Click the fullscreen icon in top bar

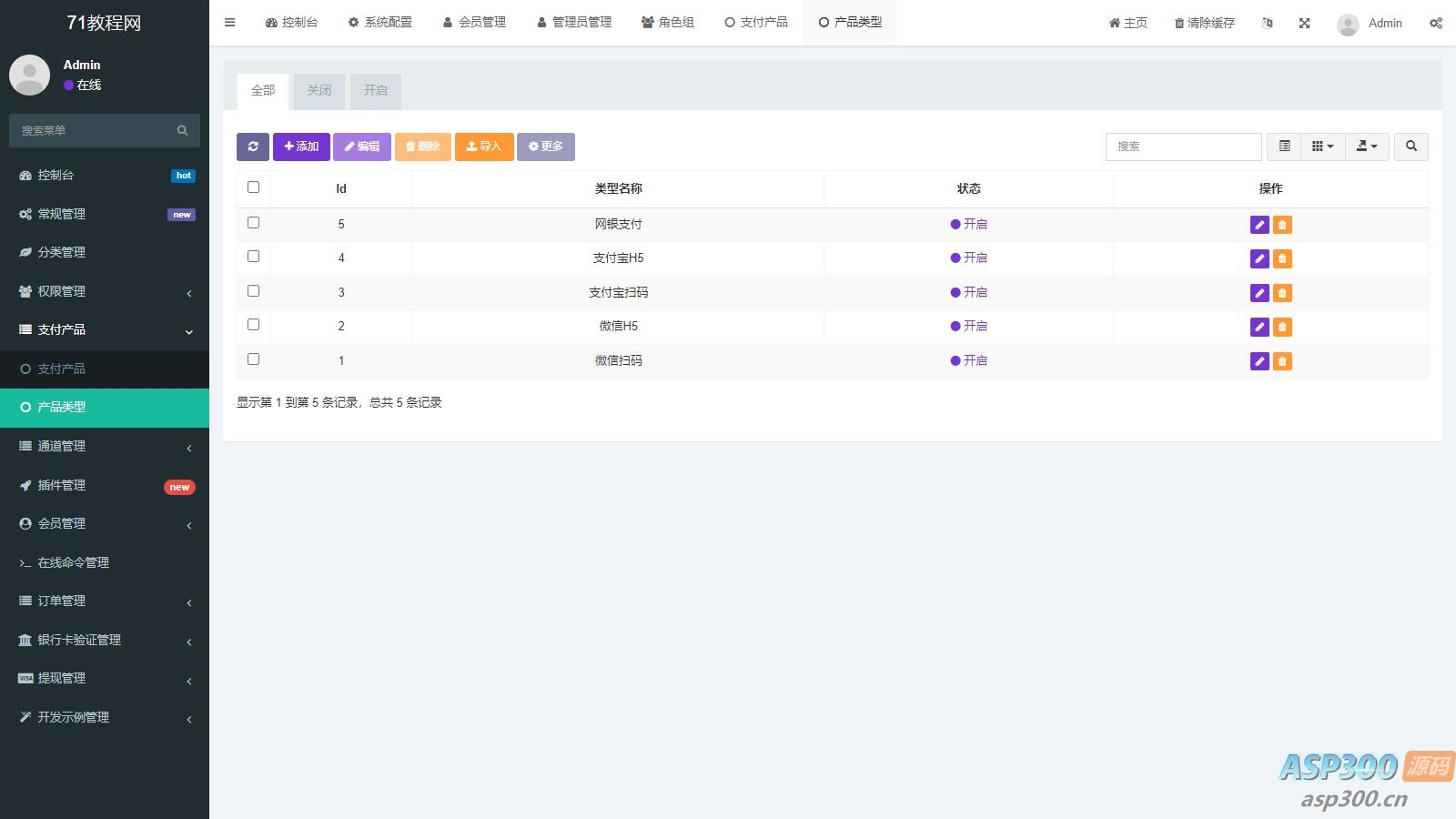pyautogui.click(x=1304, y=24)
